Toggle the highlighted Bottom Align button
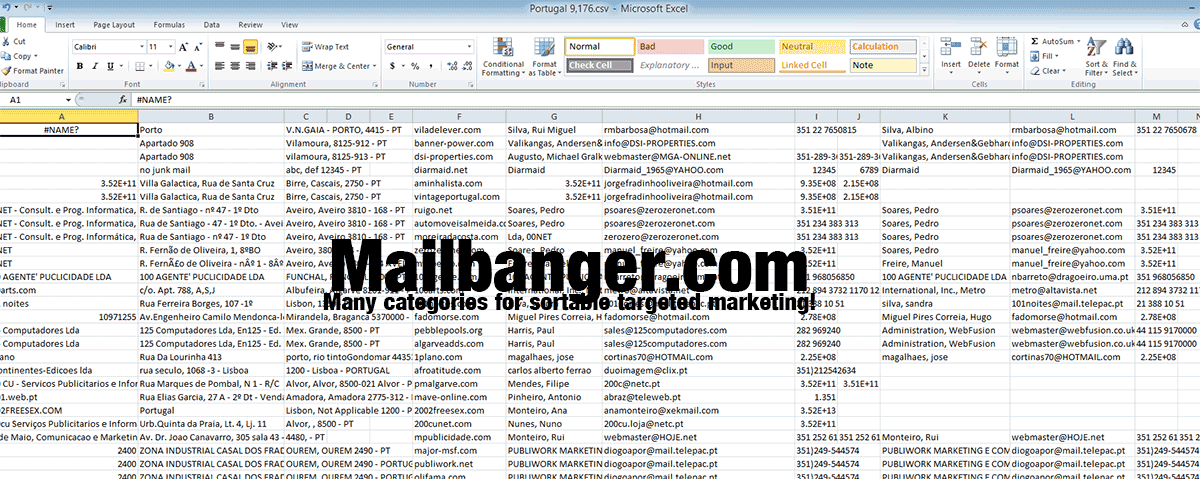 tap(251, 47)
